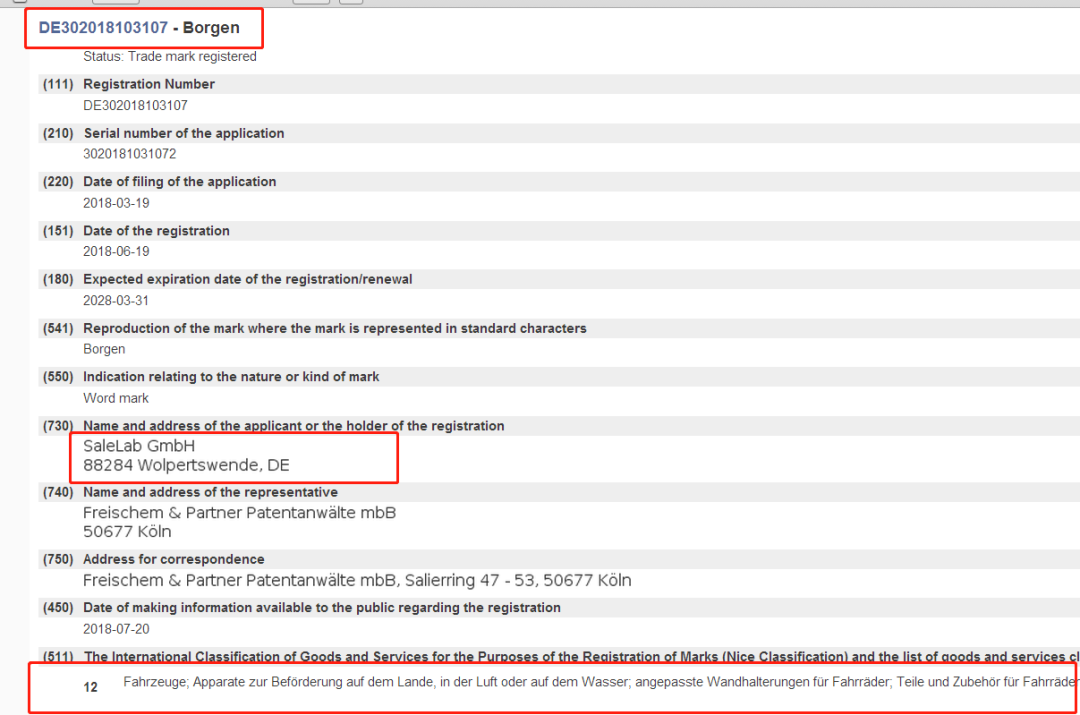
Task: Select the filing date 2018-03-19
Action: pyautogui.click(x=116, y=203)
